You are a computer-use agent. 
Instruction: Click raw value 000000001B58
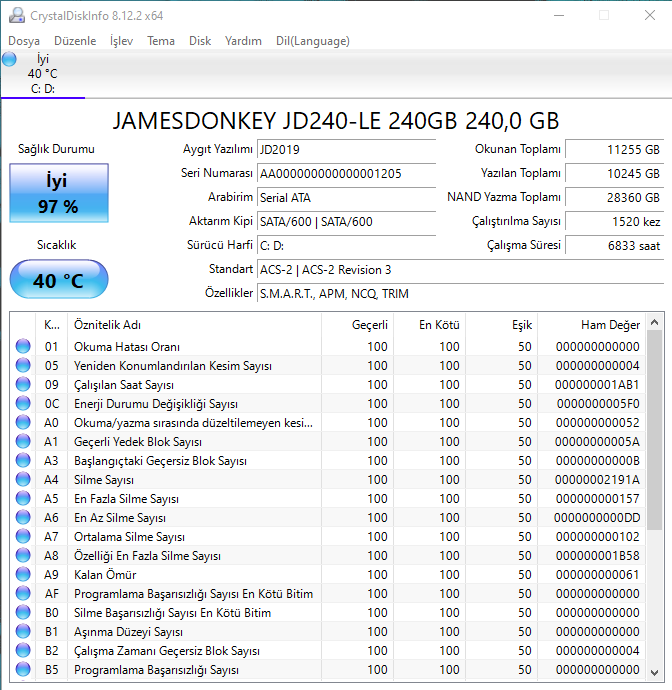(597, 556)
